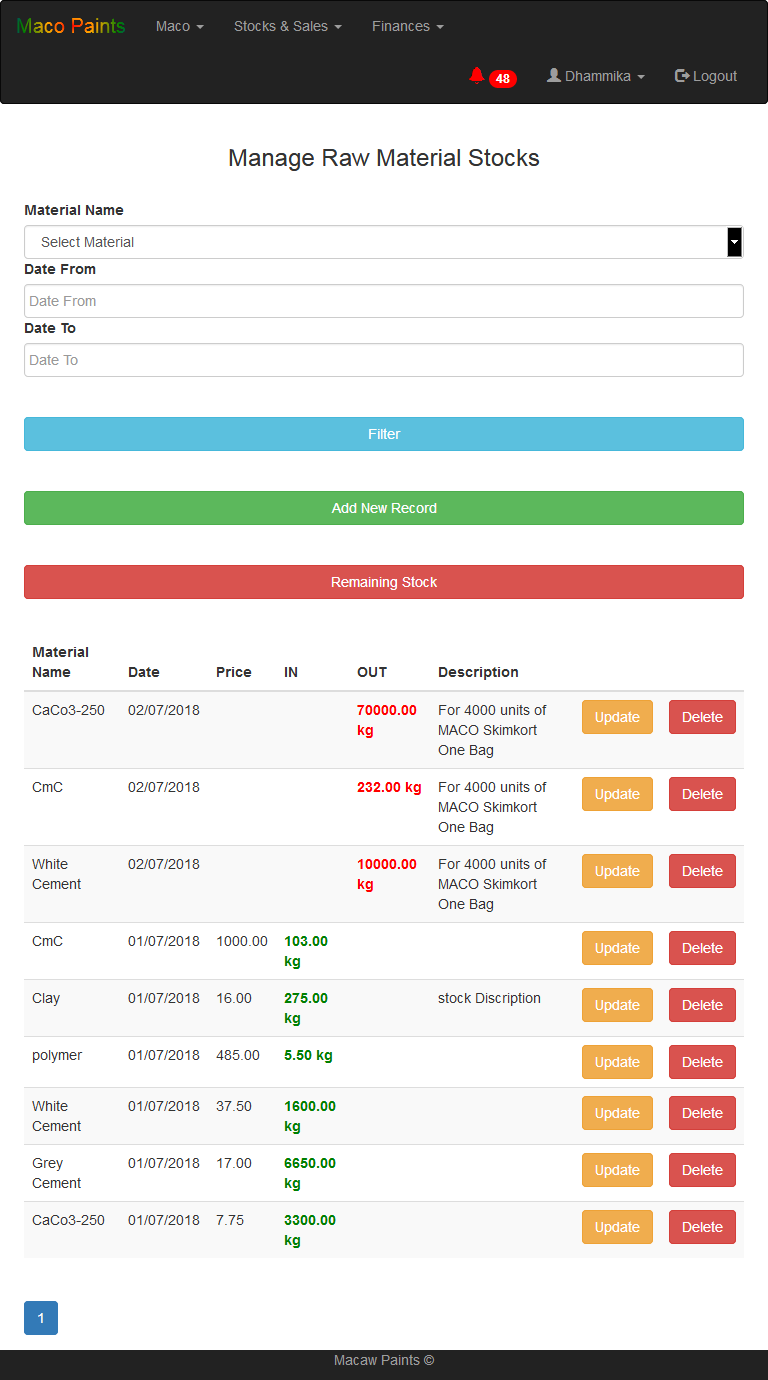Delete the Clay stock record
This screenshot has height=1380, width=768.
click(x=702, y=1005)
